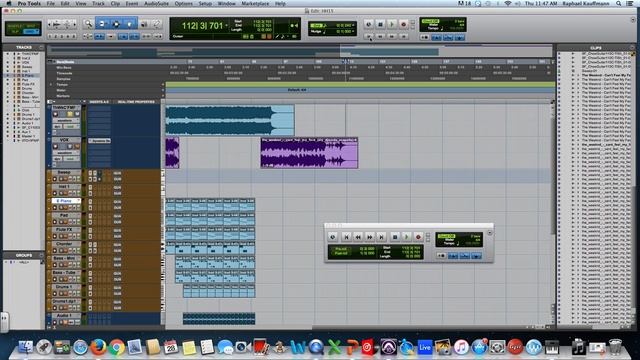Viewport: 640px width, 360px height.
Task: Open the Grid value dropdown
Action: click(353, 25)
